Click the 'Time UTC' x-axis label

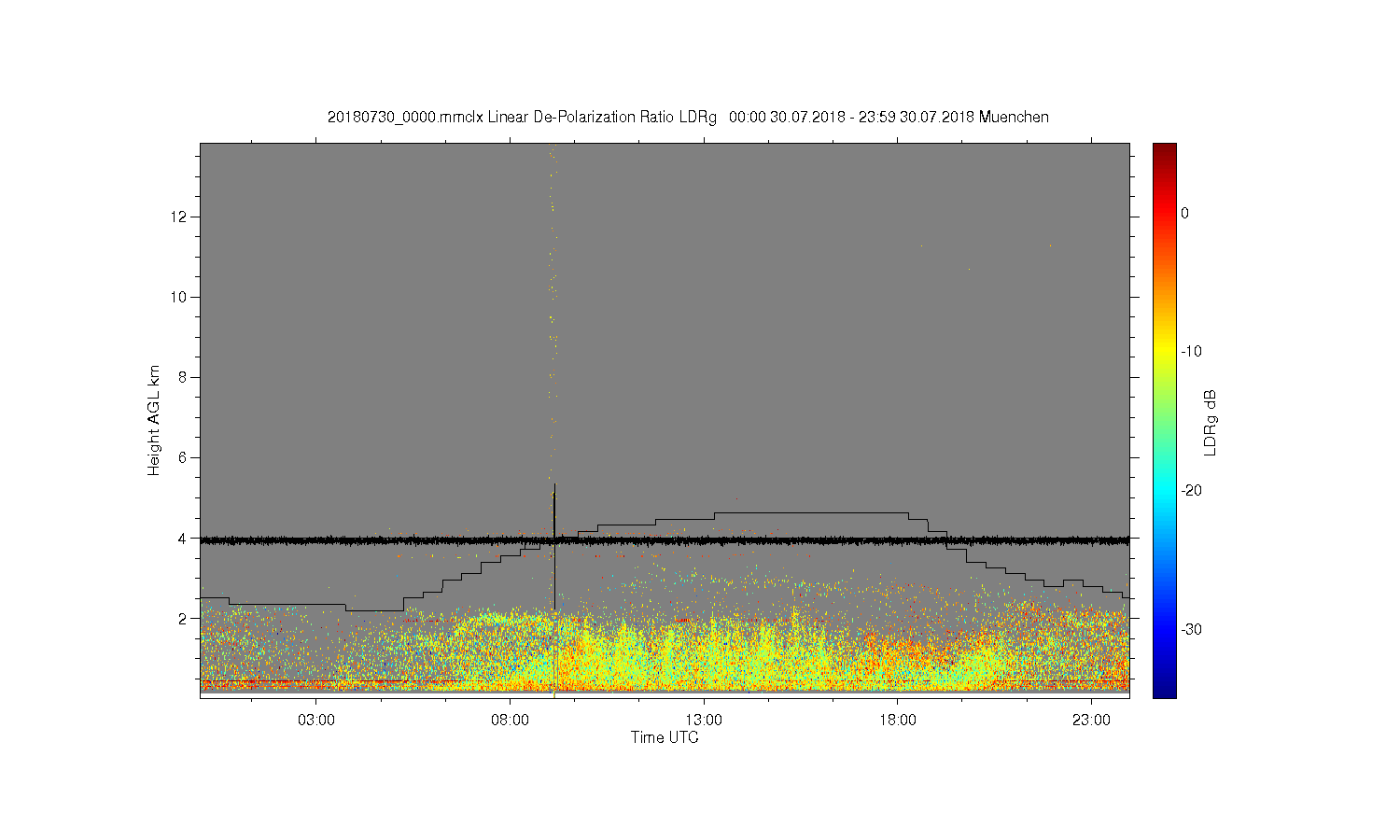click(x=665, y=737)
